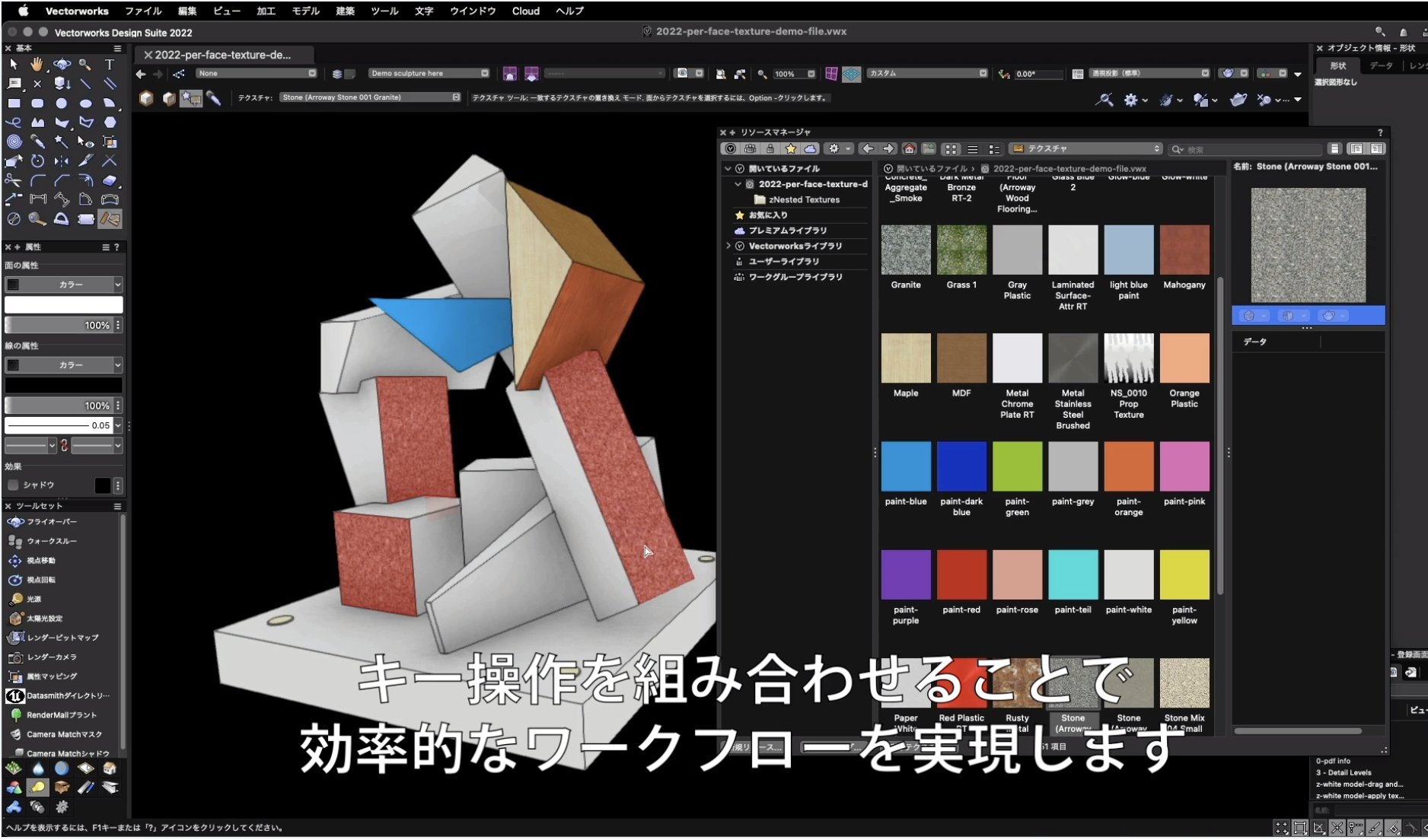
Task: Select the Texture tool in the basic palette
Action: pyautogui.click(x=110, y=219)
